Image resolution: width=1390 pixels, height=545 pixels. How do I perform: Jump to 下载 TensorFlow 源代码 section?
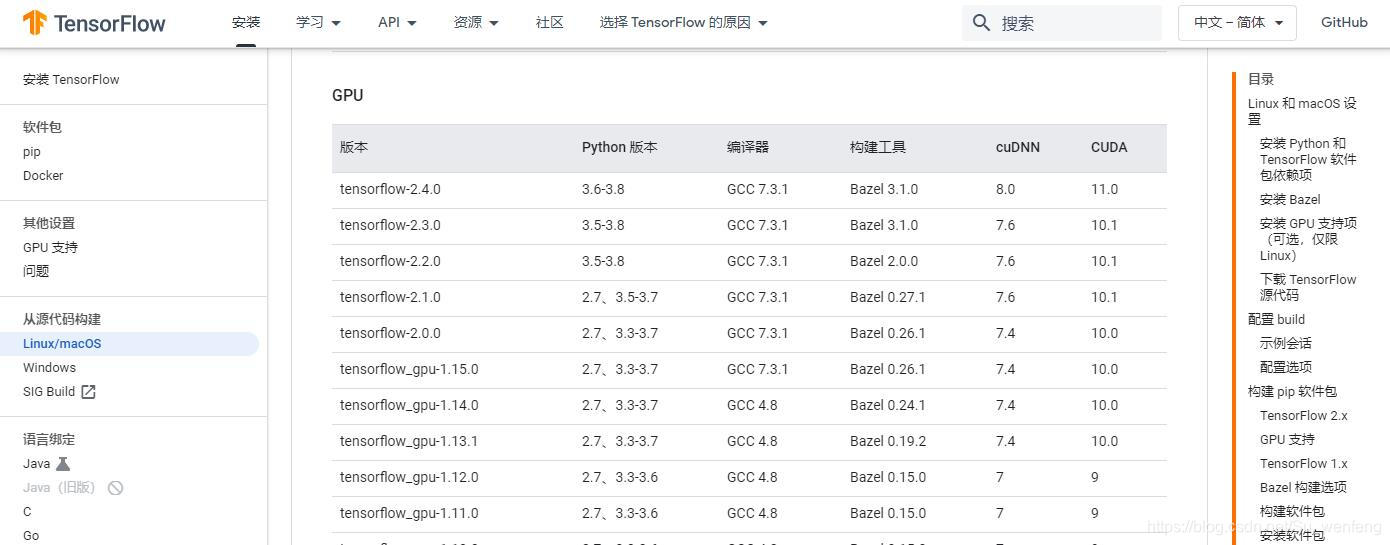coord(1308,287)
